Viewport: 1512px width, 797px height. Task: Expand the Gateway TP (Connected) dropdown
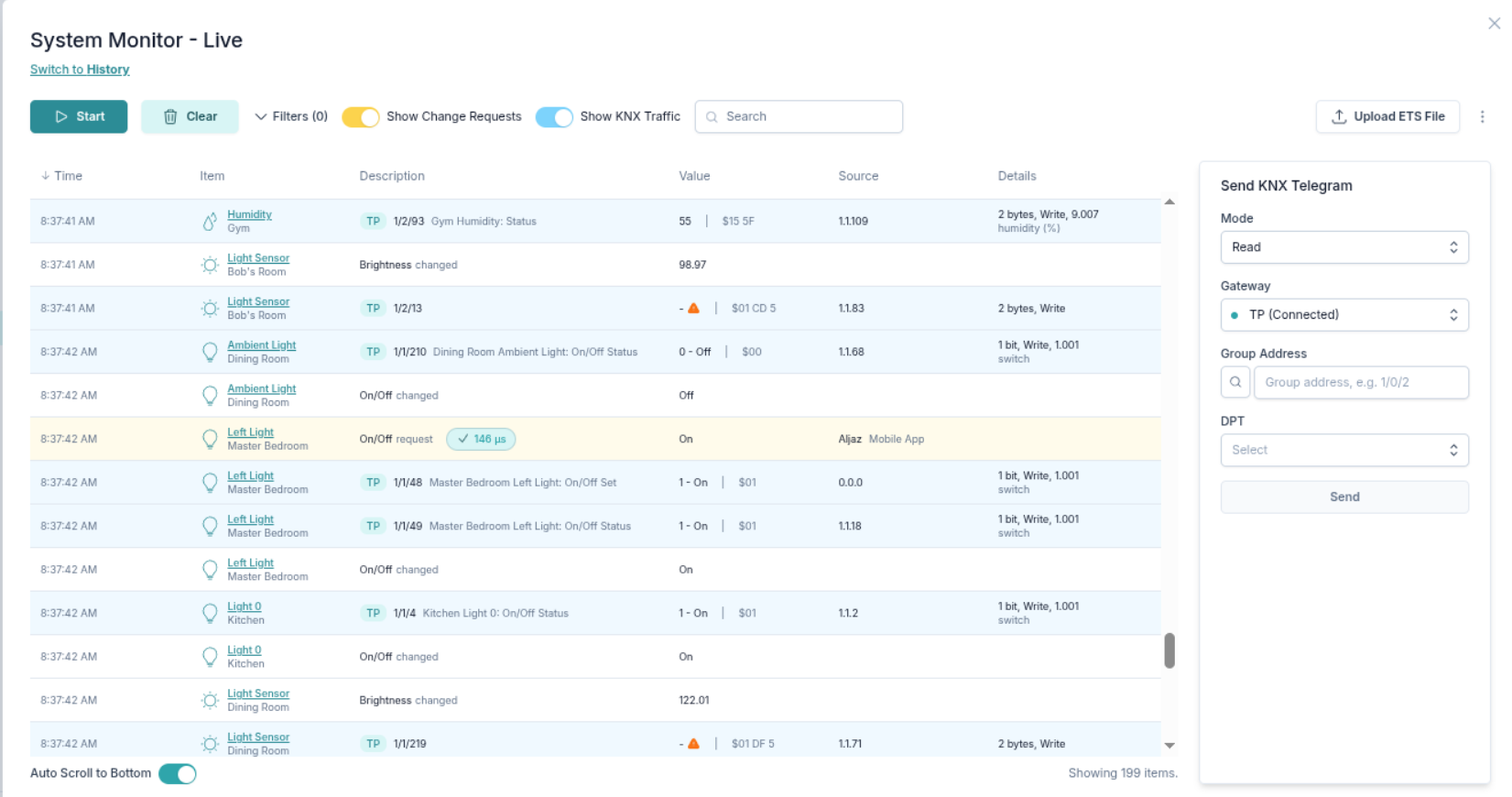1343,315
